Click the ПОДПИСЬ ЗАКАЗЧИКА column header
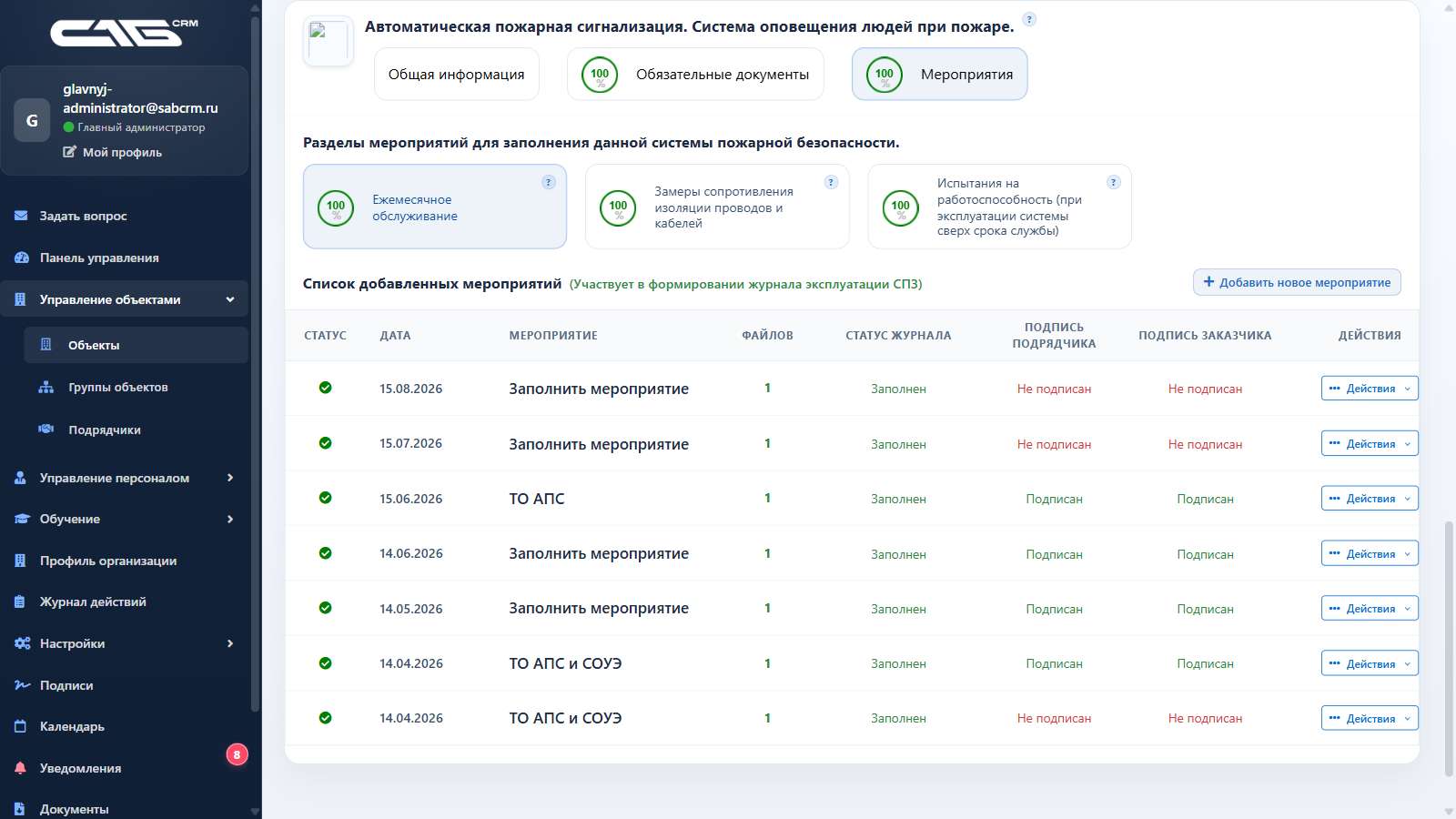The height and width of the screenshot is (819, 1456). click(1205, 335)
